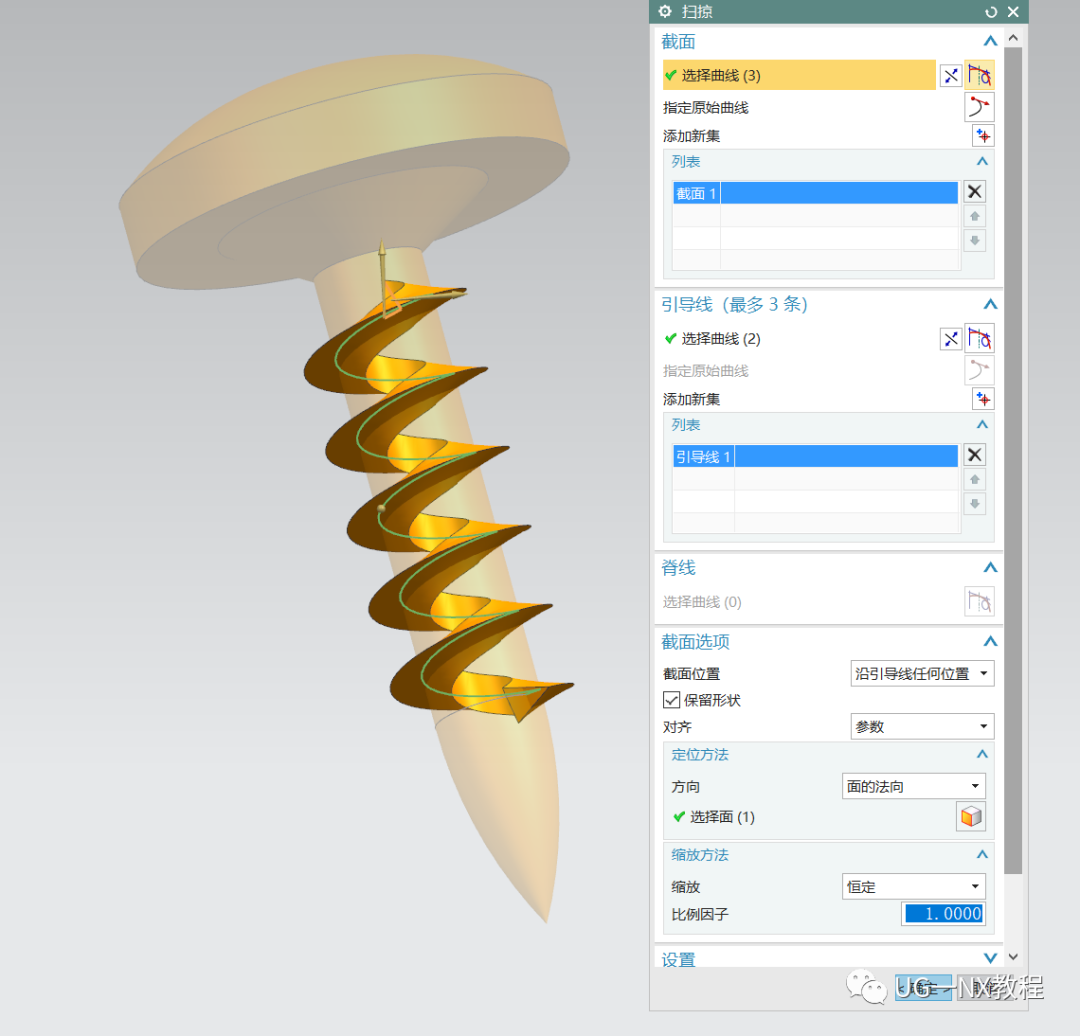Viewport: 1080px width, 1036px height.
Task: Activate the guide 选择曲线 (2) row
Action: coord(799,339)
